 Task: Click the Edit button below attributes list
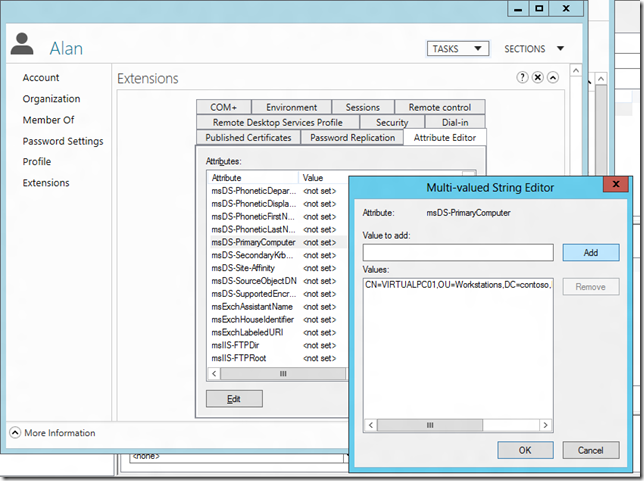pyautogui.click(x=233, y=398)
